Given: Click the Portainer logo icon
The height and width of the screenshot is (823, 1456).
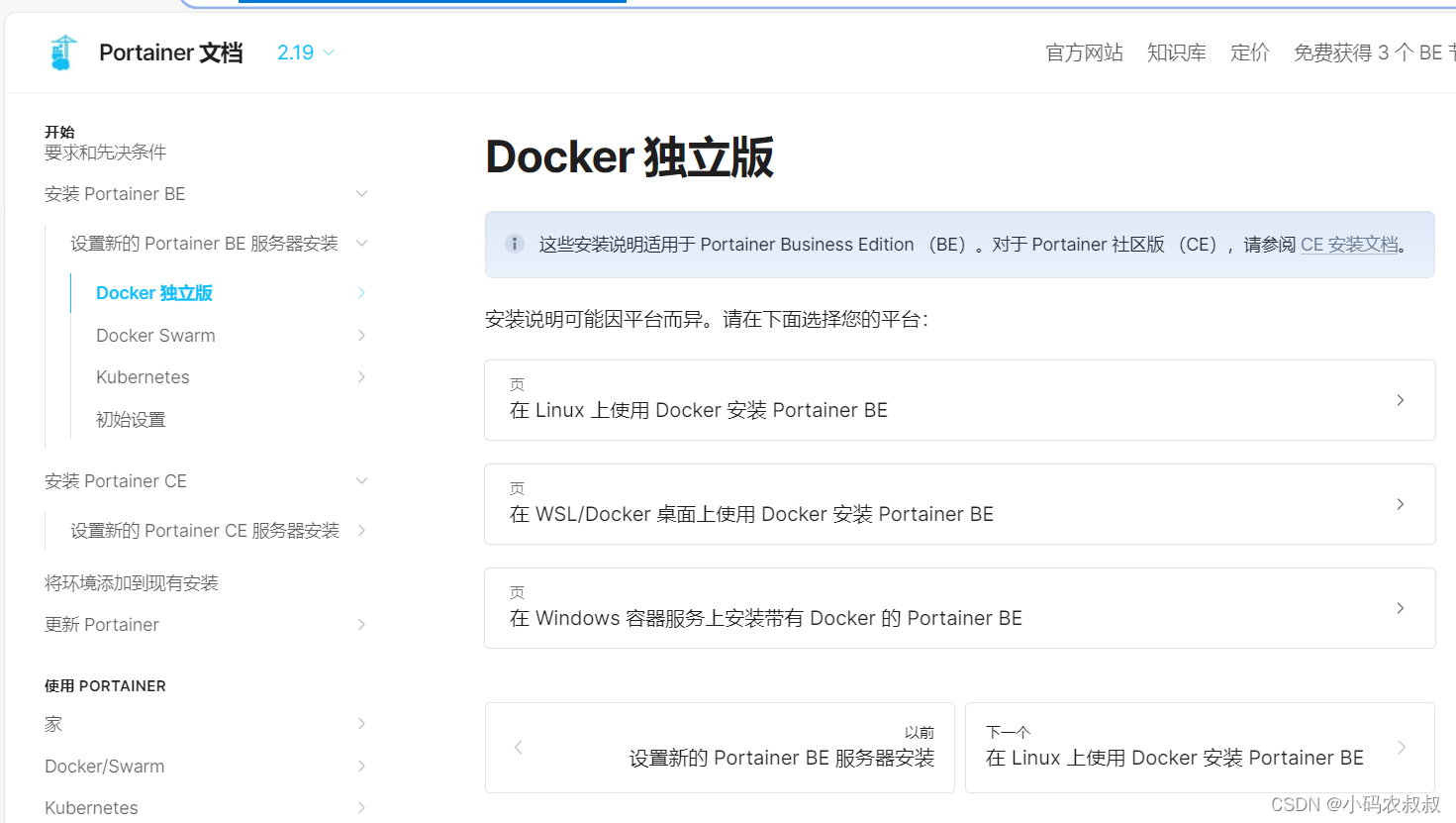Looking at the screenshot, I should pos(63,52).
